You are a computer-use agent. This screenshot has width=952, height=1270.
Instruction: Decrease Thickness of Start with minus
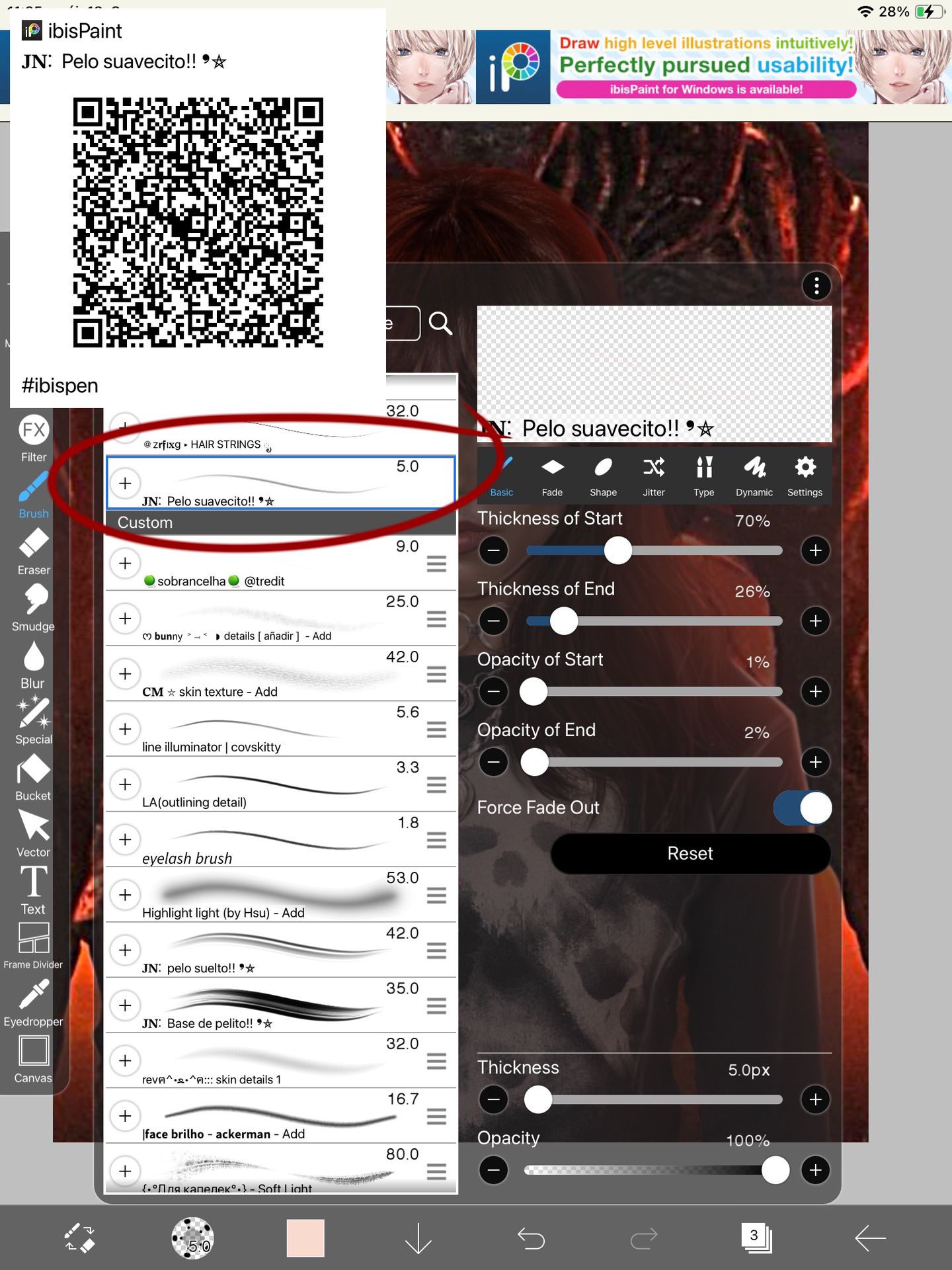click(494, 550)
